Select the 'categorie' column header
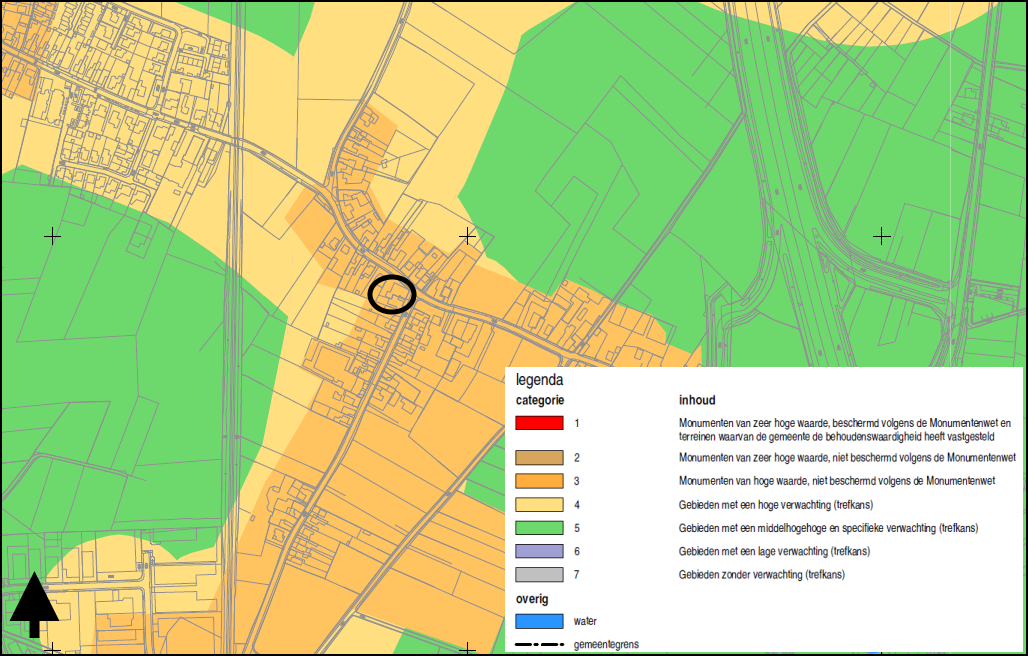 point(540,400)
